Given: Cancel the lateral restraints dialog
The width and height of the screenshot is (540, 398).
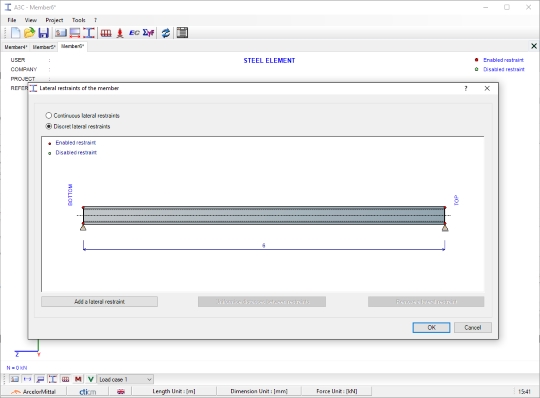Looking at the screenshot, I should (472, 327).
